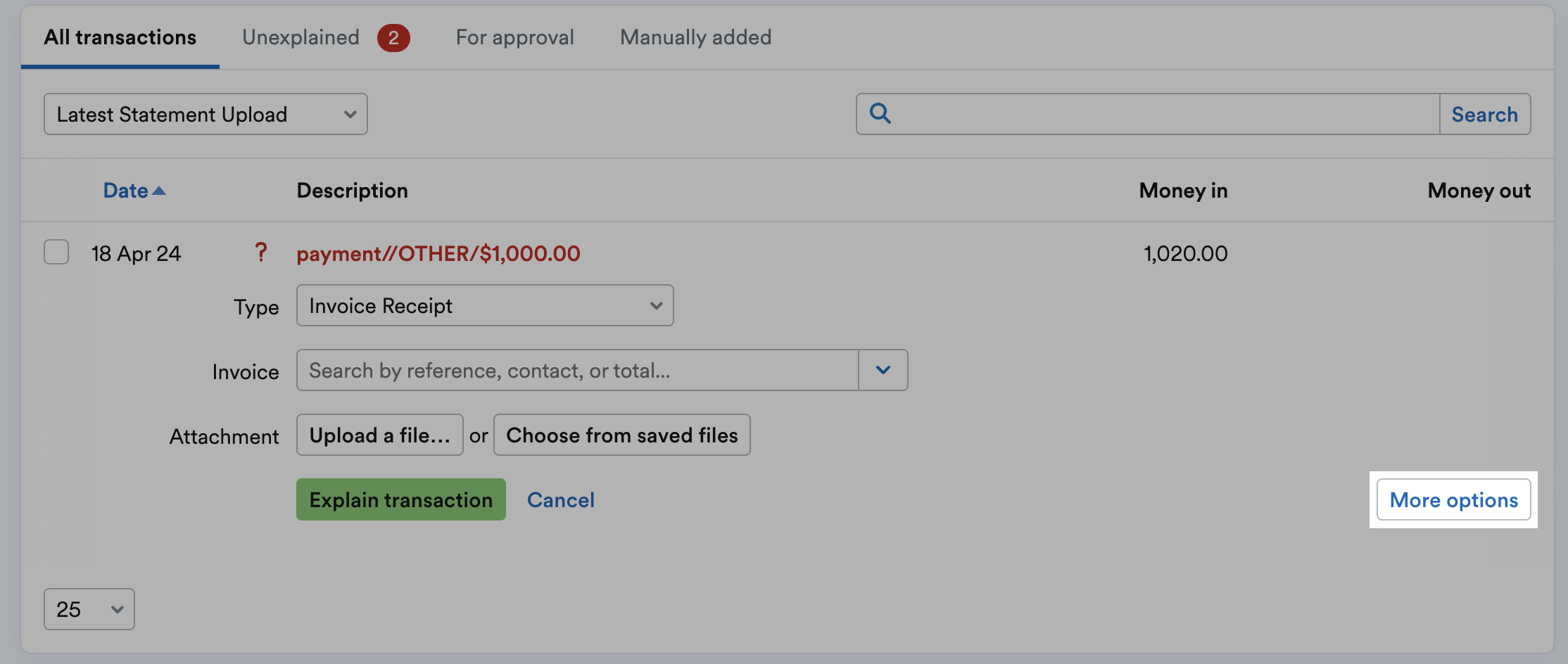Switch to the For approval tab
The height and width of the screenshot is (664, 1568).
[x=514, y=37]
